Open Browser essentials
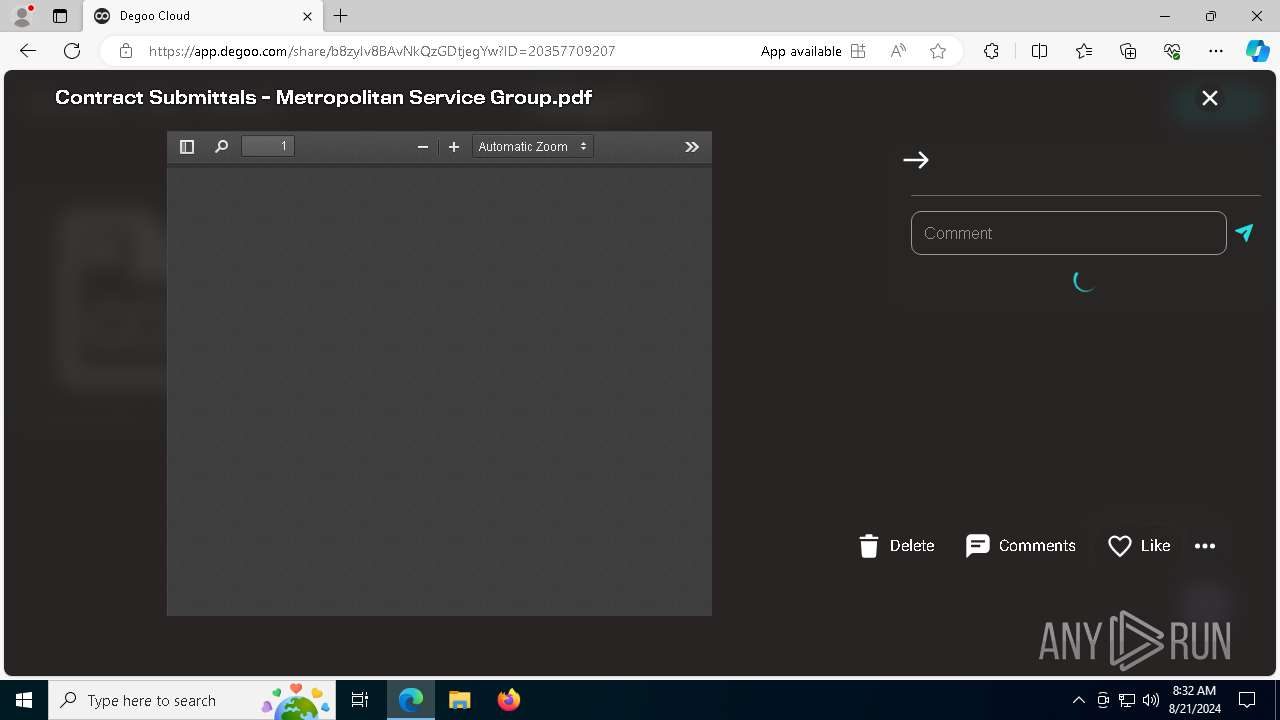 1172,51
